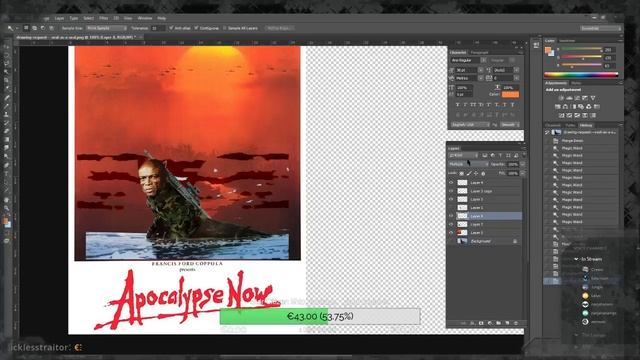Click Subtract from Selection mode icon

click(43, 28)
